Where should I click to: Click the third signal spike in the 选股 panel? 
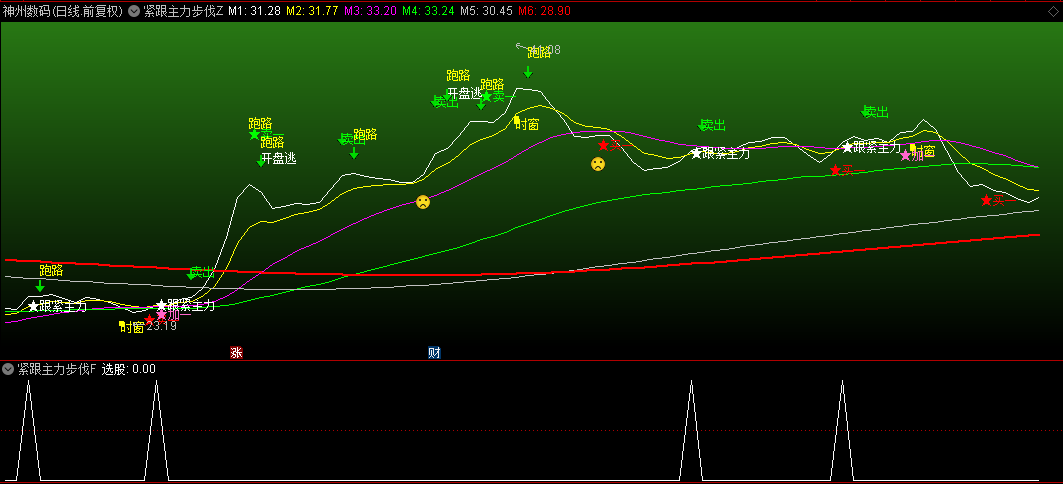[691, 430]
